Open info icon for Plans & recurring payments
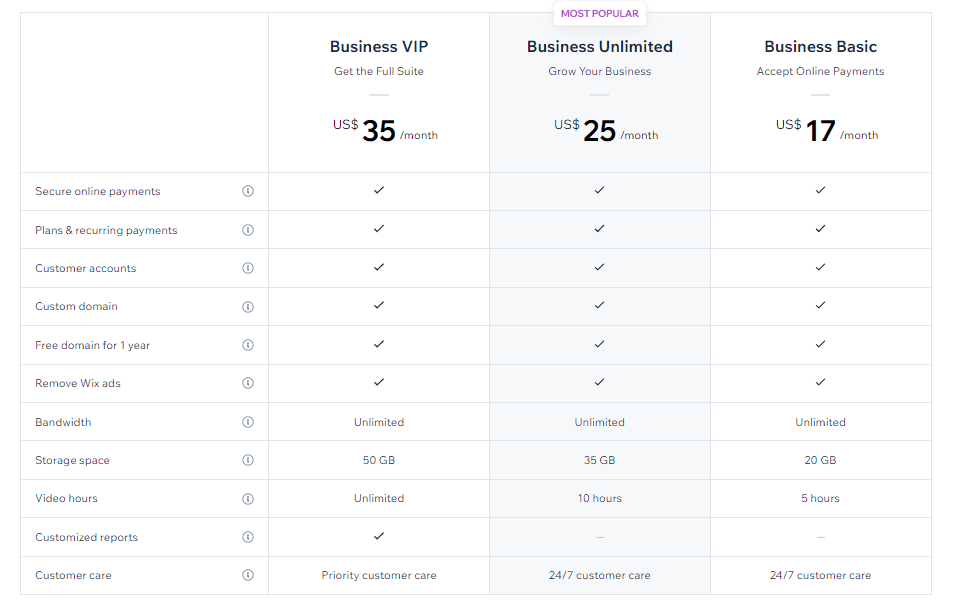The image size is (957, 608). 248,230
